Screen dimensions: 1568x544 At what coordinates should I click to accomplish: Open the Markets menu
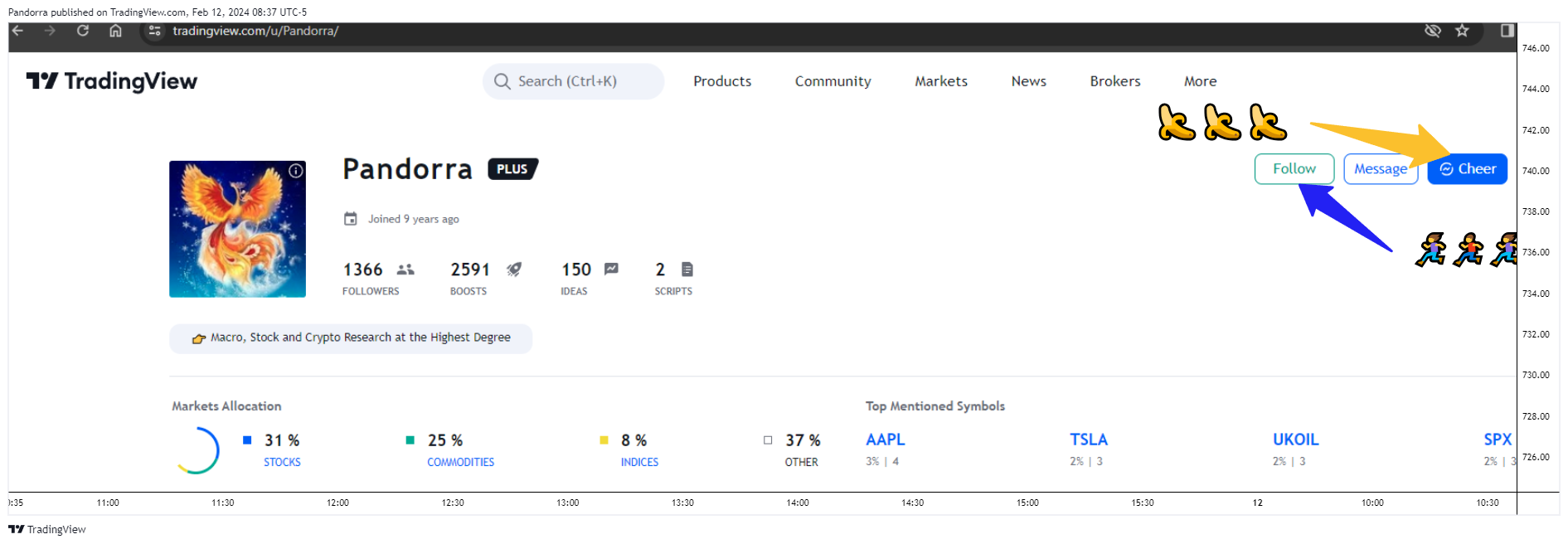tap(941, 81)
